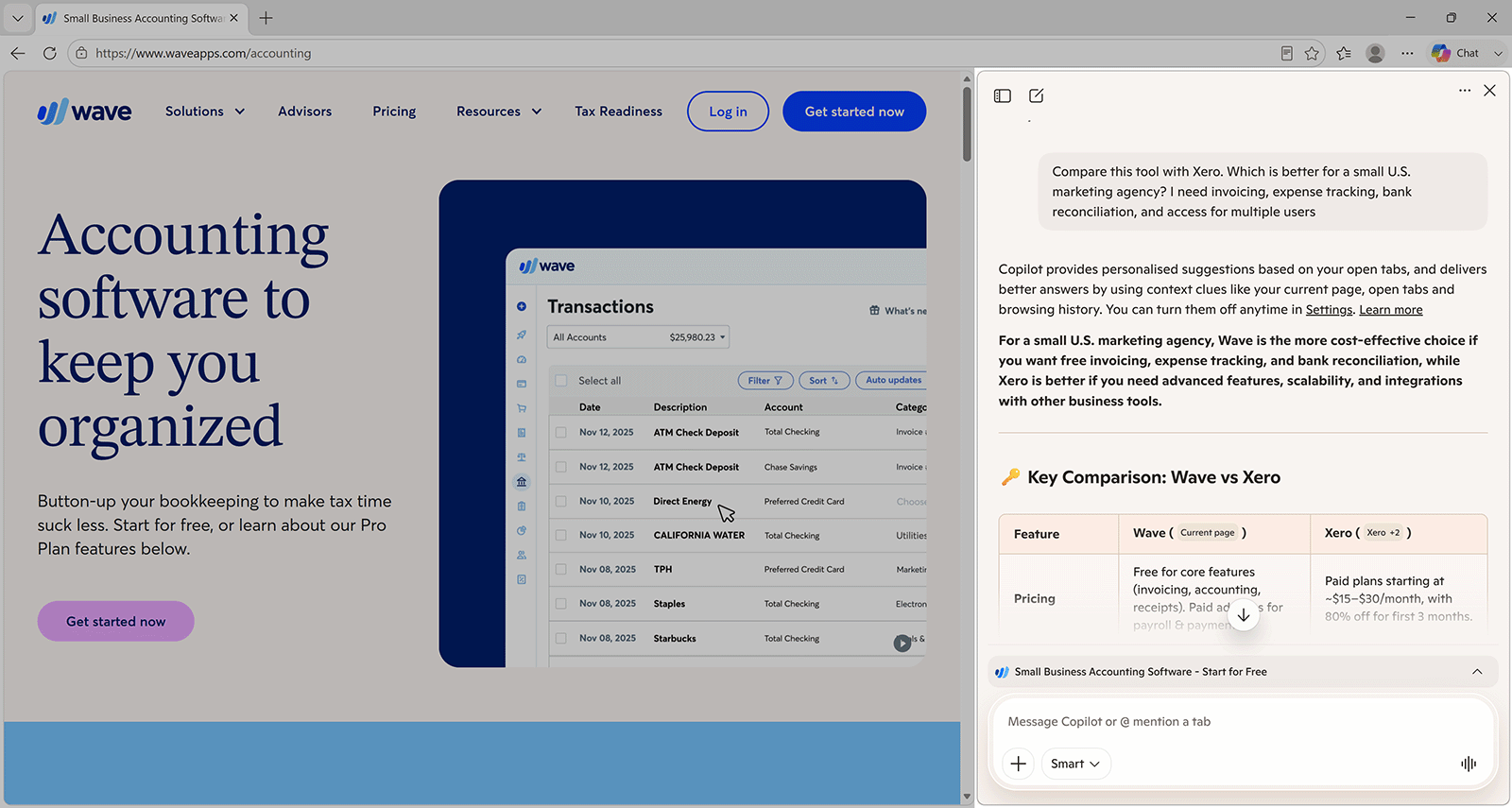The width and height of the screenshot is (1512, 808).
Task: Click the dashboard gauge sidebar icon
Action: [x=522, y=359]
